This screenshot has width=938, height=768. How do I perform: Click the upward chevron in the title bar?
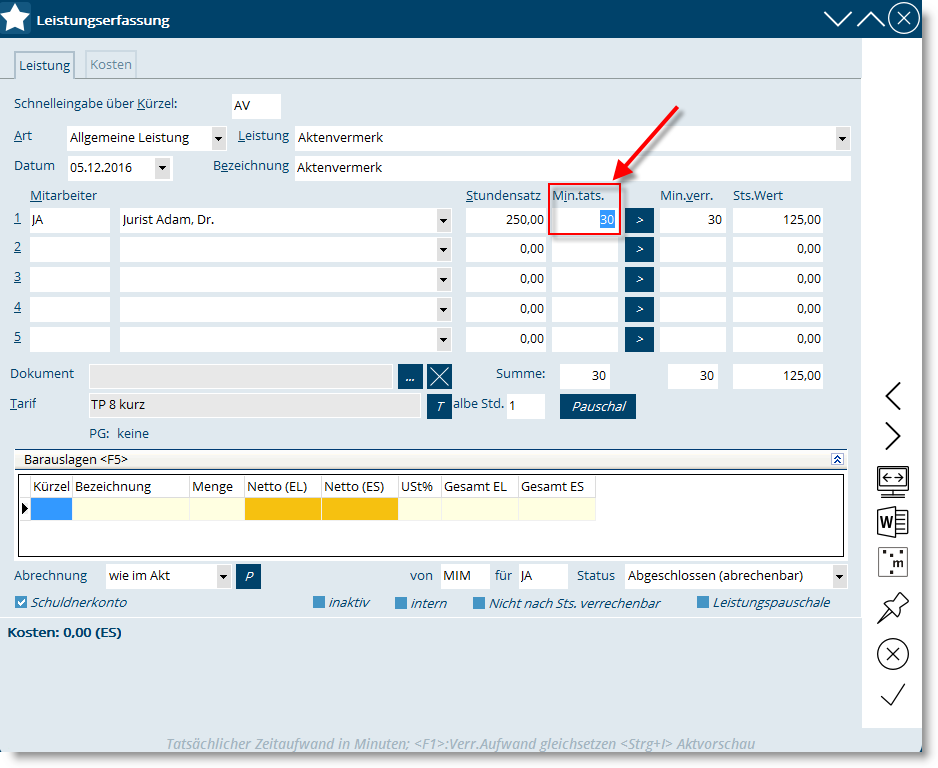(x=871, y=19)
